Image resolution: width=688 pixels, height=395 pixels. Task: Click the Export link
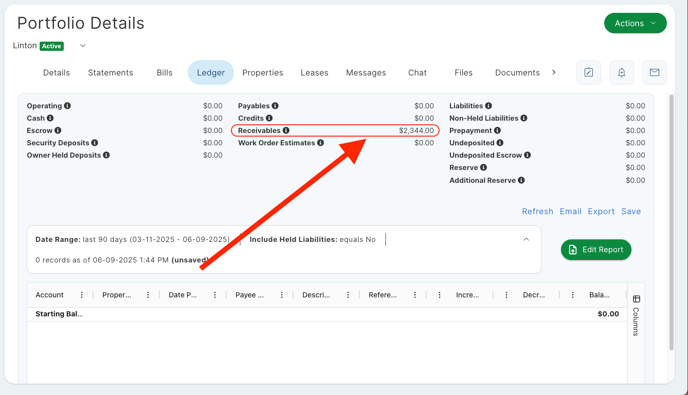(601, 212)
